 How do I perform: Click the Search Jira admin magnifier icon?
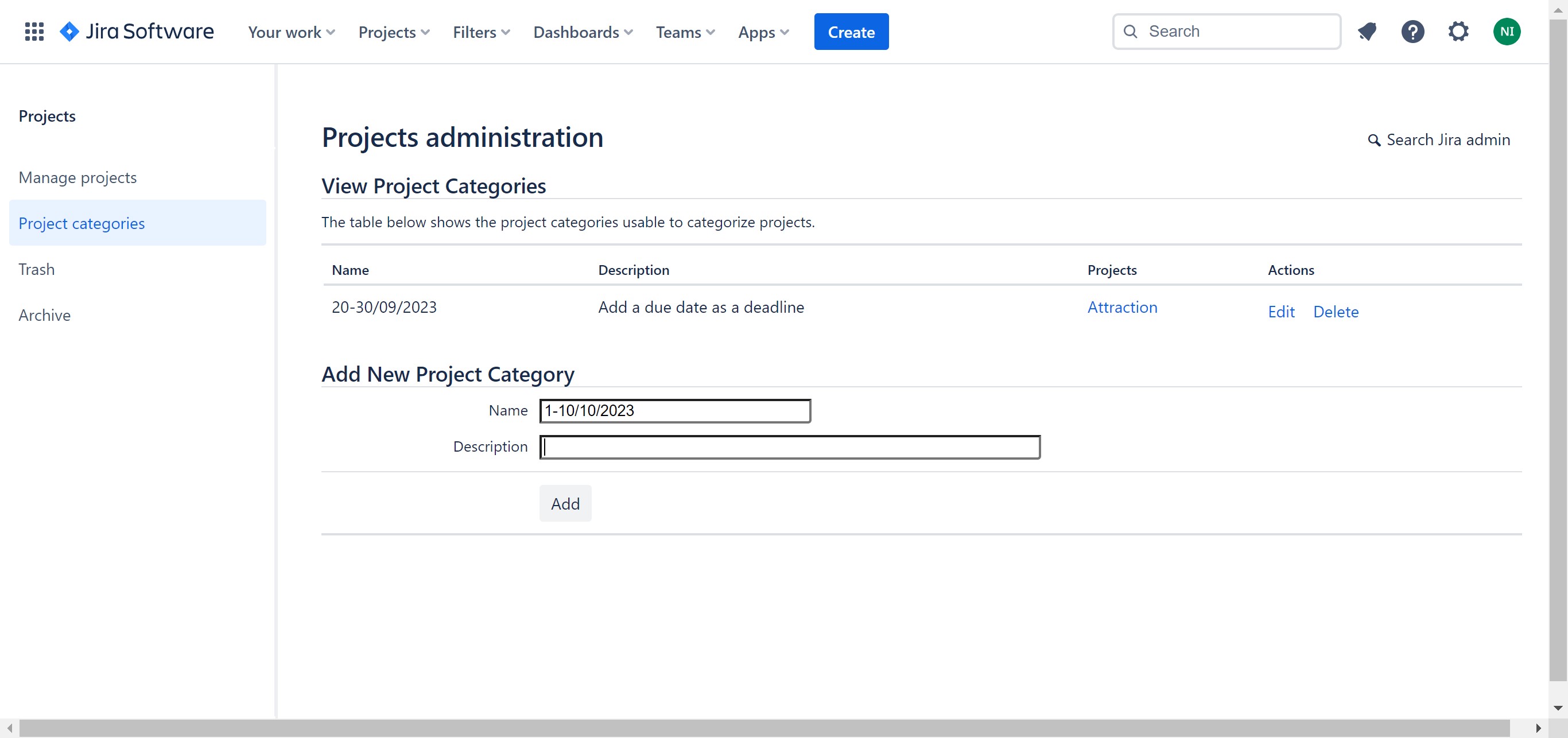[1374, 141]
